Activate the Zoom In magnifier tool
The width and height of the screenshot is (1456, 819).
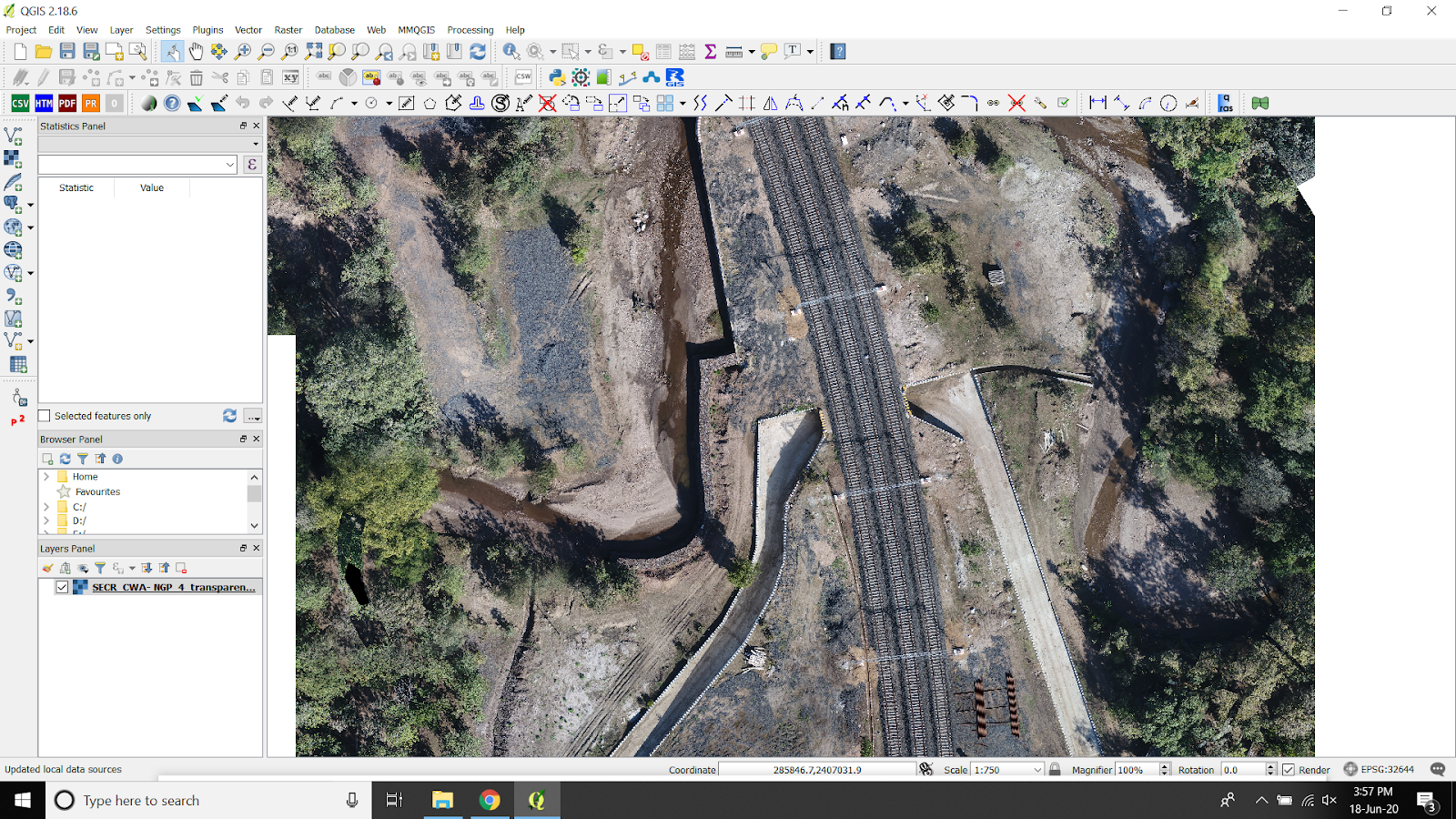(x=243, y=52)
